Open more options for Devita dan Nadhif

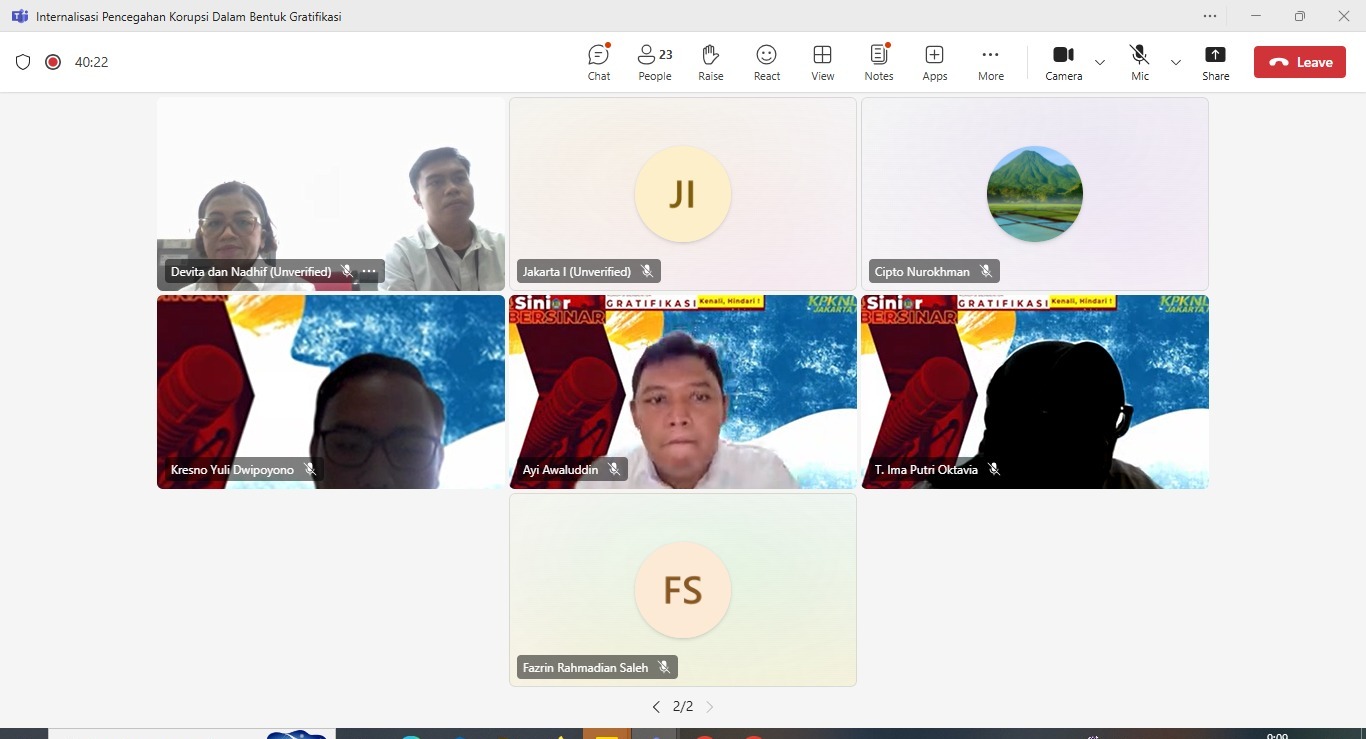click(x=369, y=271)
